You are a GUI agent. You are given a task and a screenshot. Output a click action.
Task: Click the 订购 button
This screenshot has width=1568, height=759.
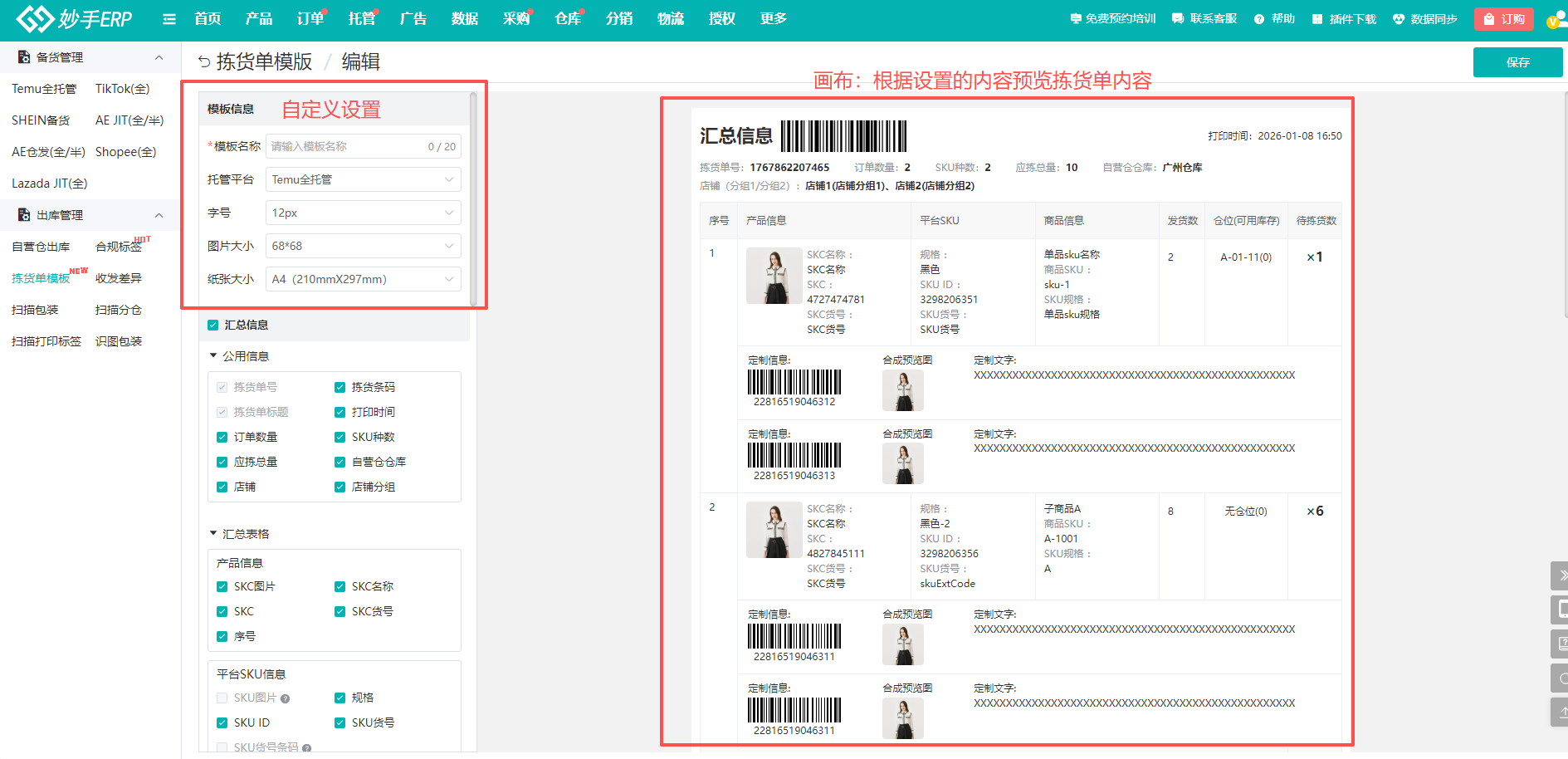click(x=1503, y=19)
